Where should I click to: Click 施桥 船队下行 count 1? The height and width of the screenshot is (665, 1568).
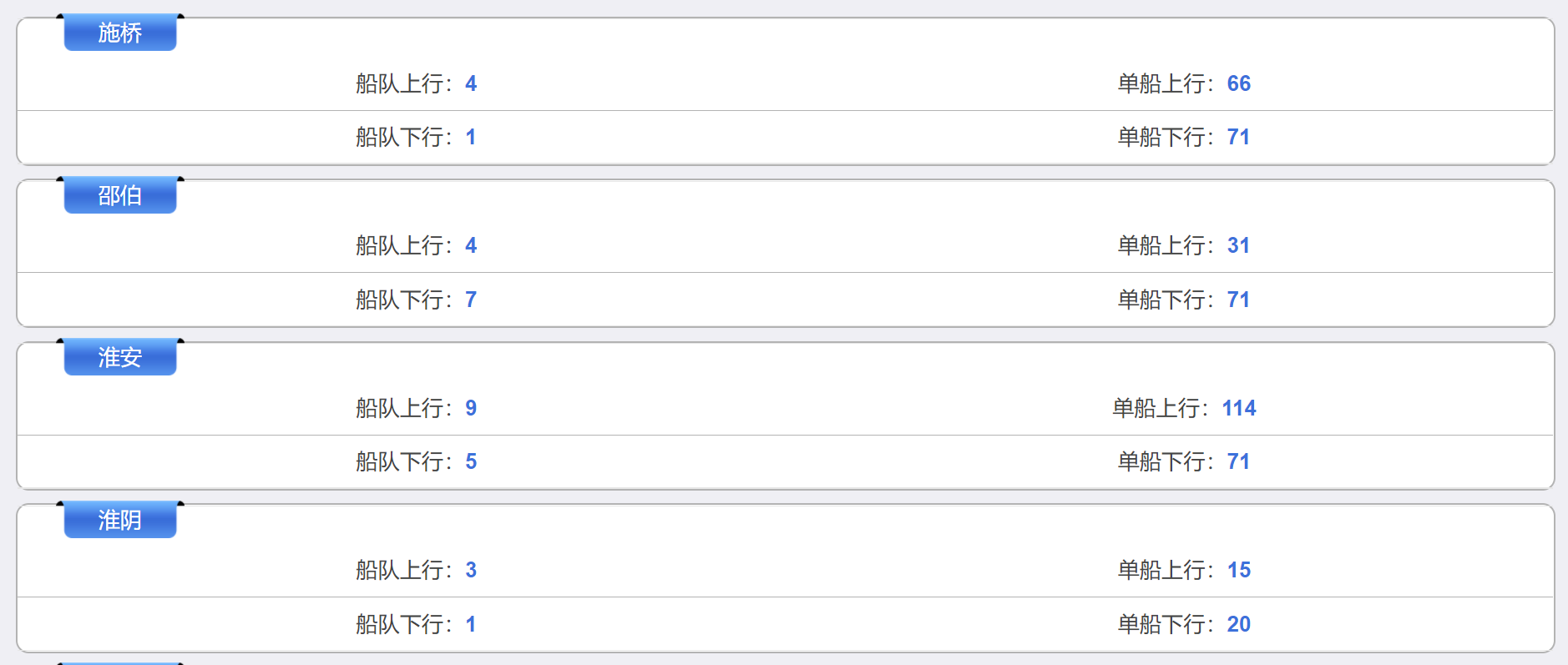(x=471, y=137)
